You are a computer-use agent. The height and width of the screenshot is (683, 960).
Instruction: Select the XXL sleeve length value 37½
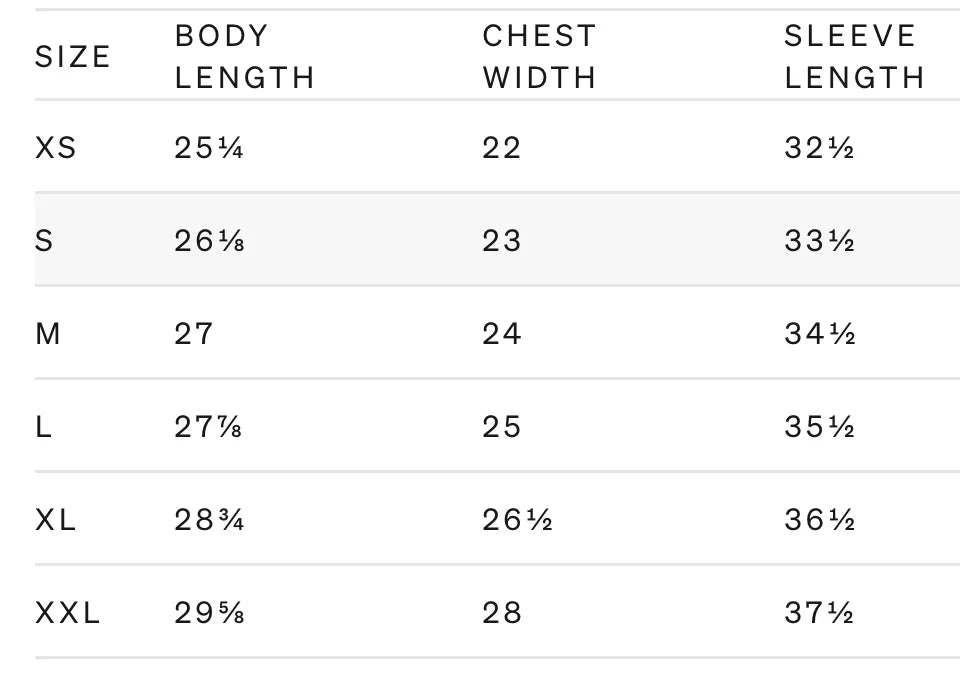pyautogui.click(x=819, y=613)
